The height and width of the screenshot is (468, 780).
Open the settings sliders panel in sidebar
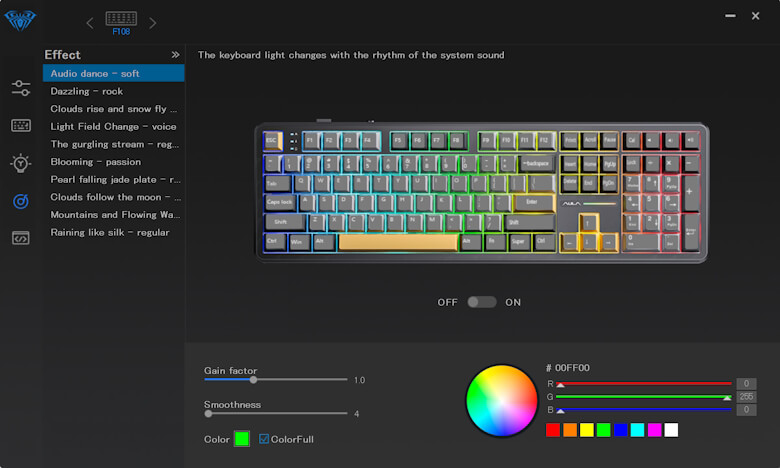21,88
